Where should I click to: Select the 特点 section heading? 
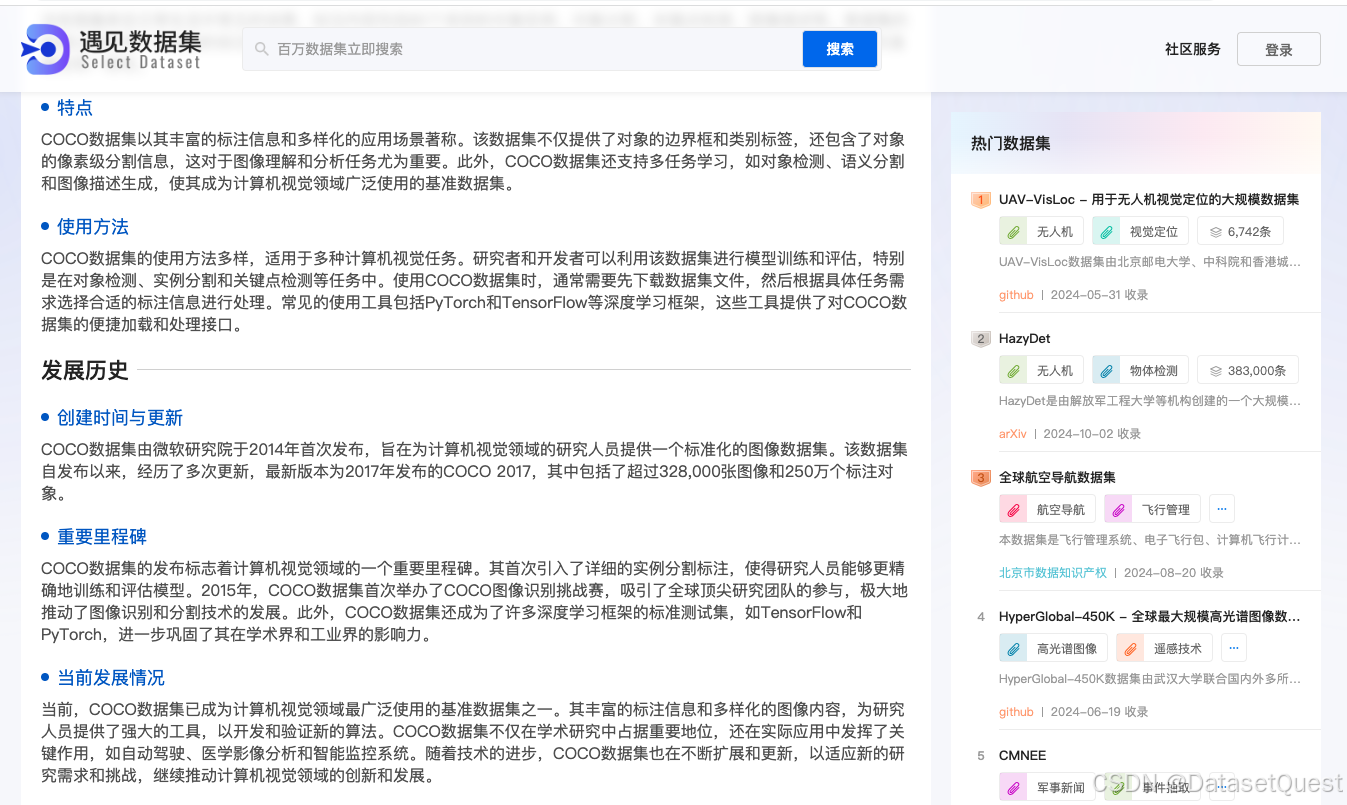75,108
